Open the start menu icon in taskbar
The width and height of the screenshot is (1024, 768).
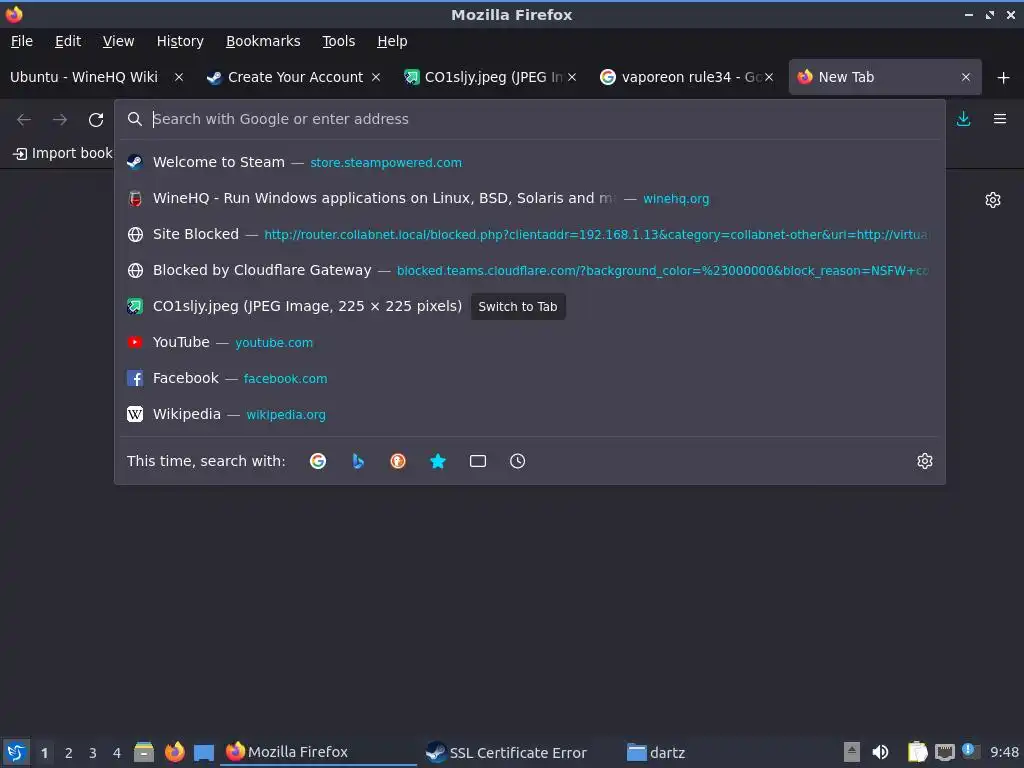click(x=16, y=752)
